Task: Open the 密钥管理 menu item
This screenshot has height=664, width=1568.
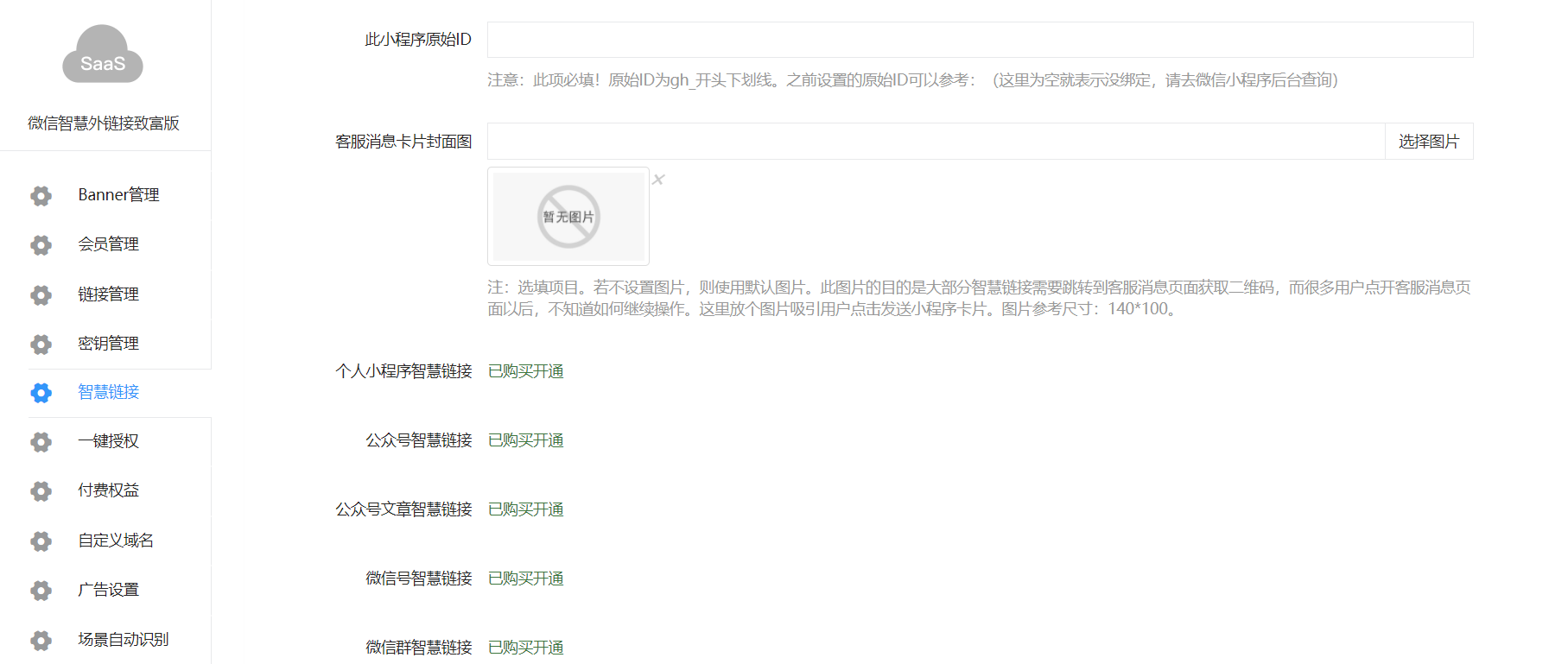Action: click(108, 344)
